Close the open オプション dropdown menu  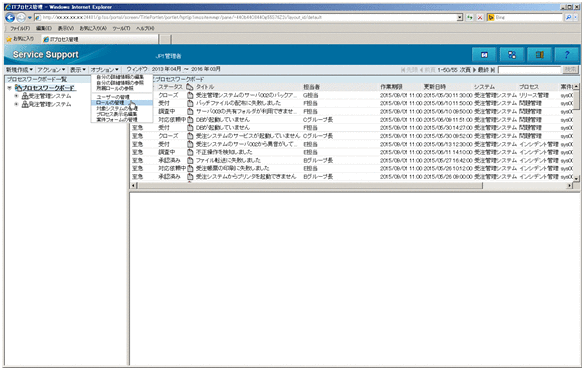(104, 70)
